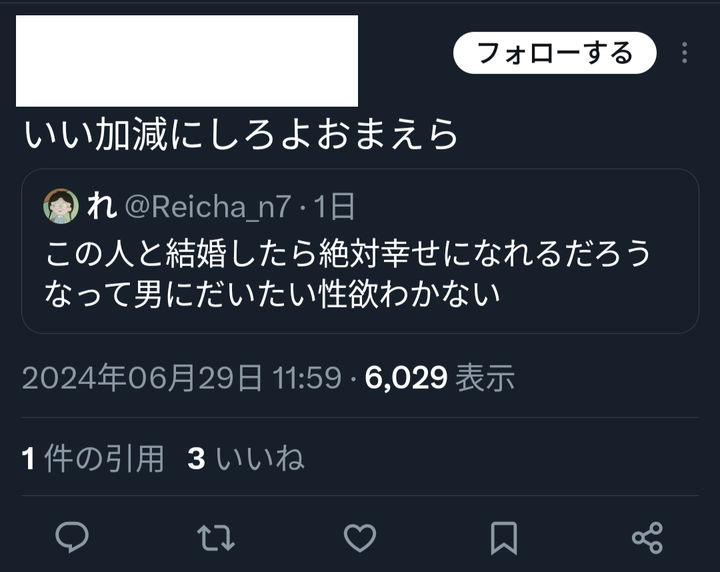Click the second line of quoted text

pyautogui.click(x=272, y=294)
